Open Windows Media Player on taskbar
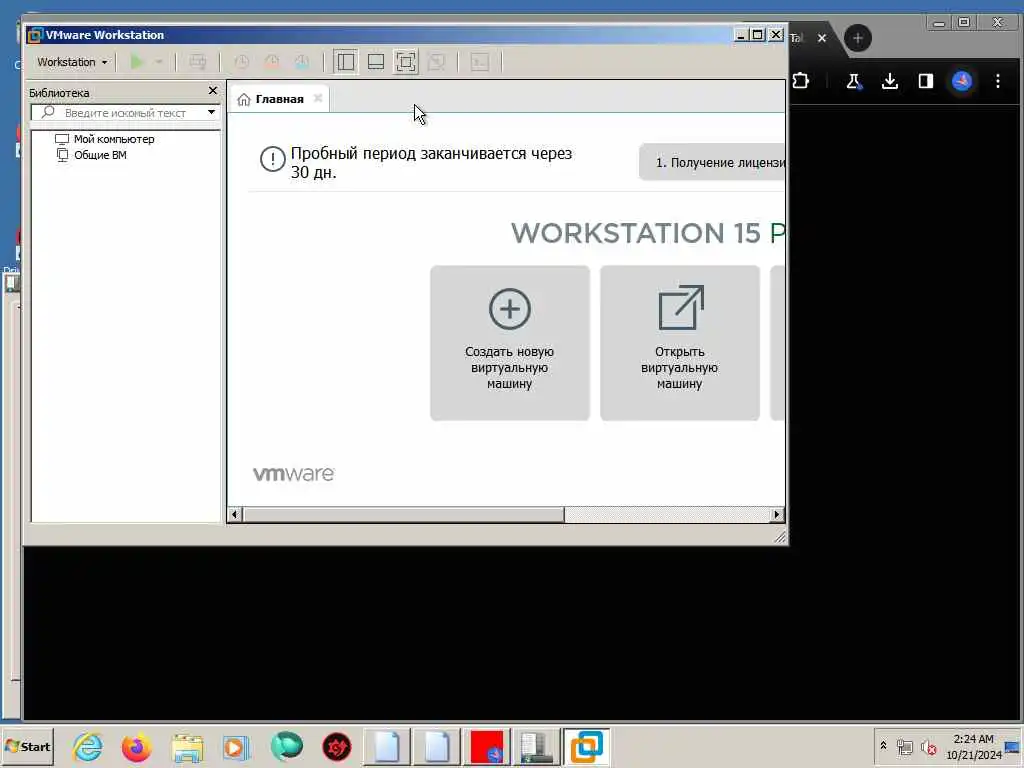1024x768 pixels. point(236,747)
